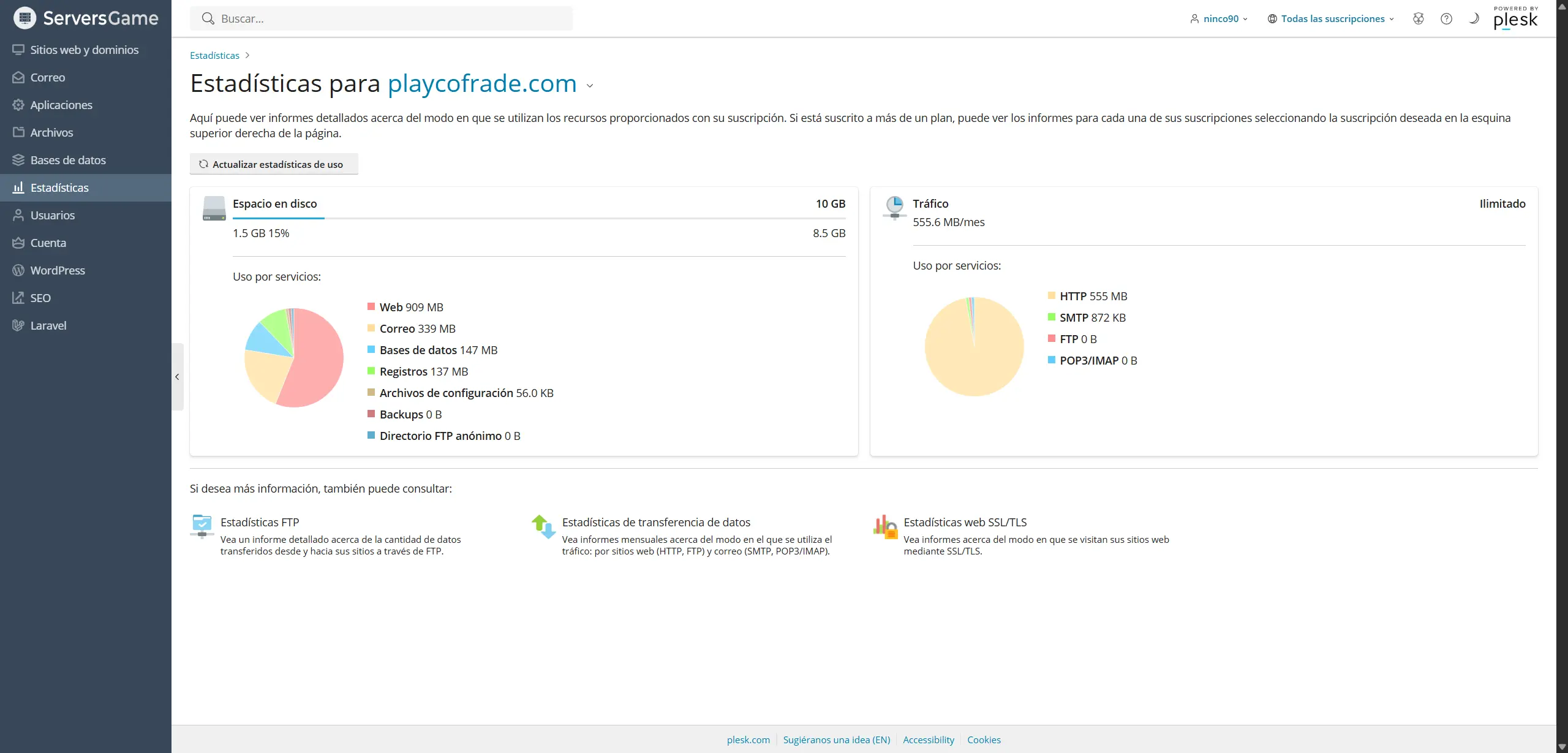This screenshot has width=1568, height=753.
Task: Click the Registros 137 MB green swatch
Action: [371, 371]
